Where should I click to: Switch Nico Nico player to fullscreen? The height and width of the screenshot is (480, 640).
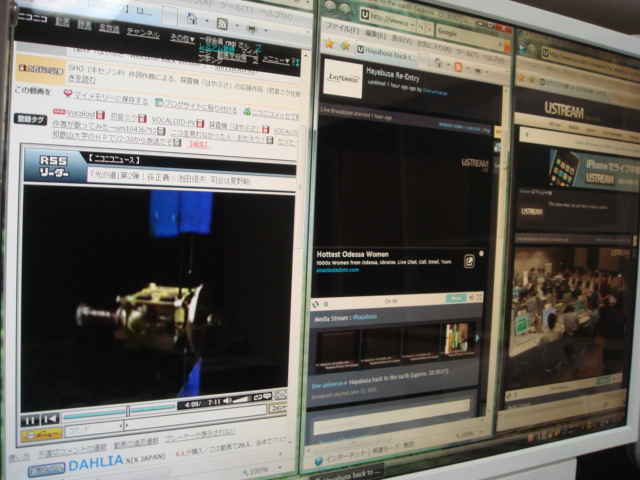tap(281, 394)
